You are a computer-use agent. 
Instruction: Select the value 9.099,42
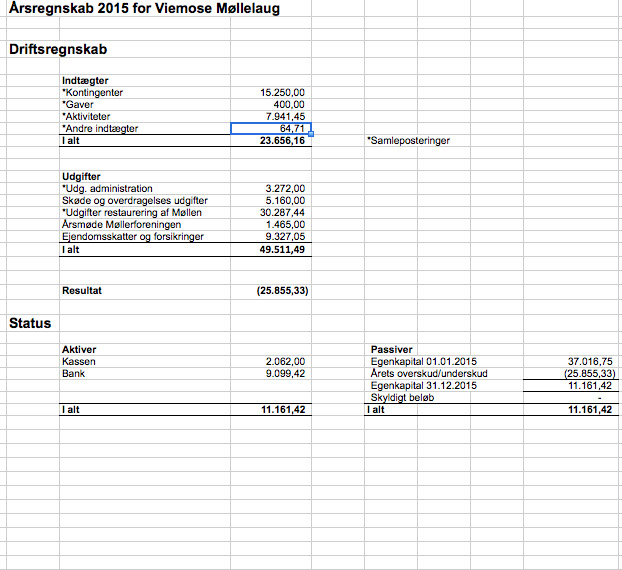285,373
